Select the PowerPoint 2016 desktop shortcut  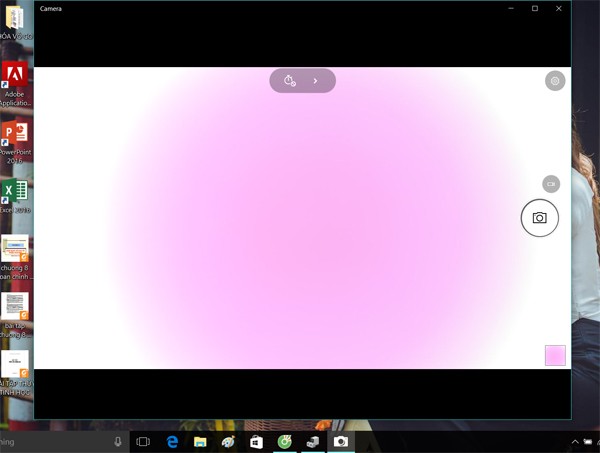coord(15,142)
